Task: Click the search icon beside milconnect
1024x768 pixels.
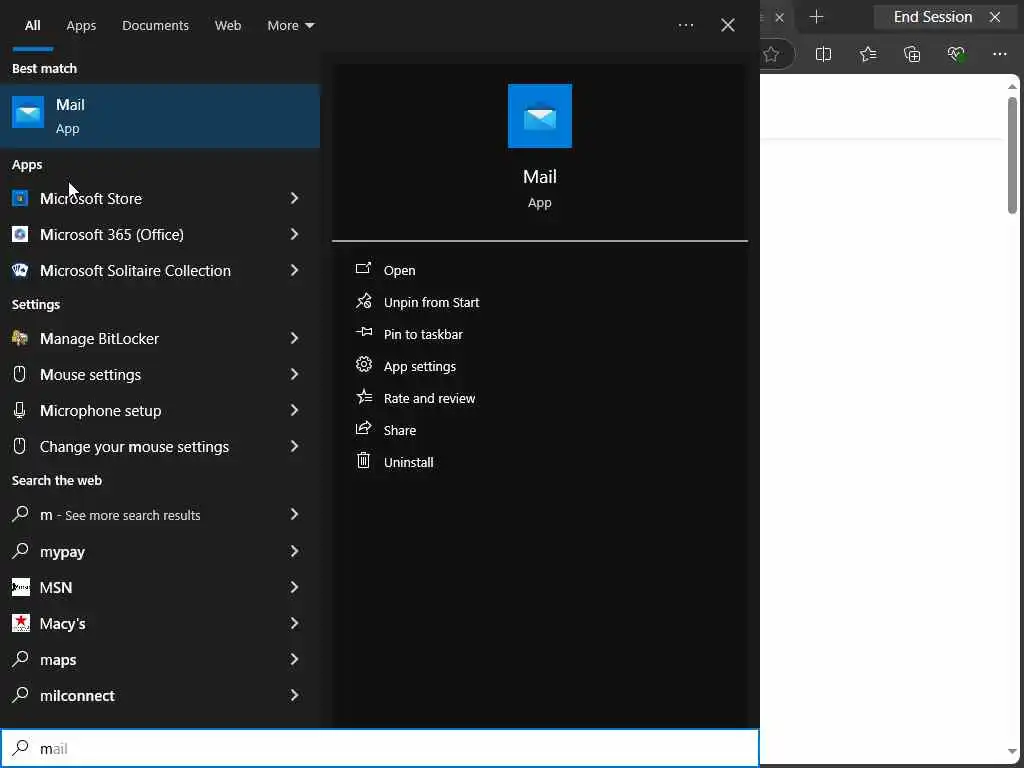Action: [20, 694]
